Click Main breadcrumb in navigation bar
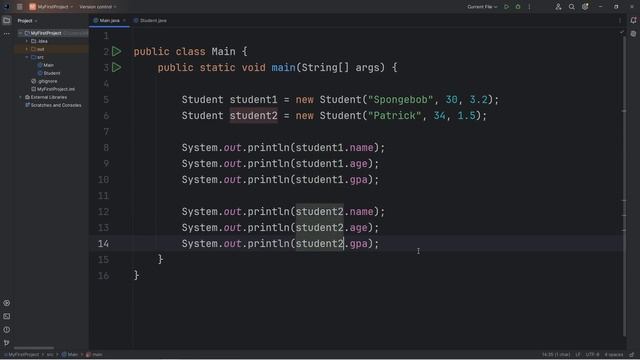 [x=70, y=355]
